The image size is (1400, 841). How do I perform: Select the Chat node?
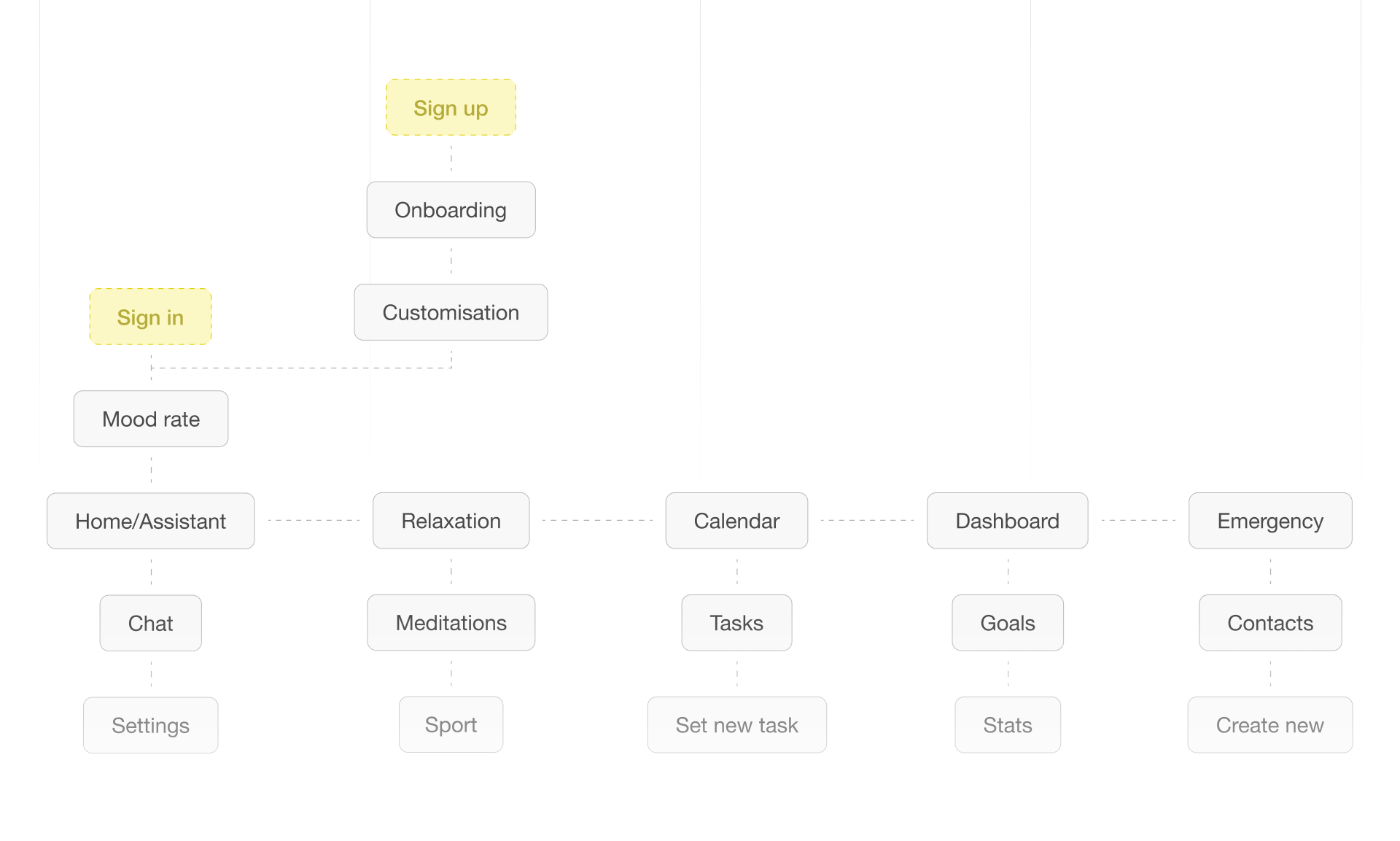[x=151, y=624]
